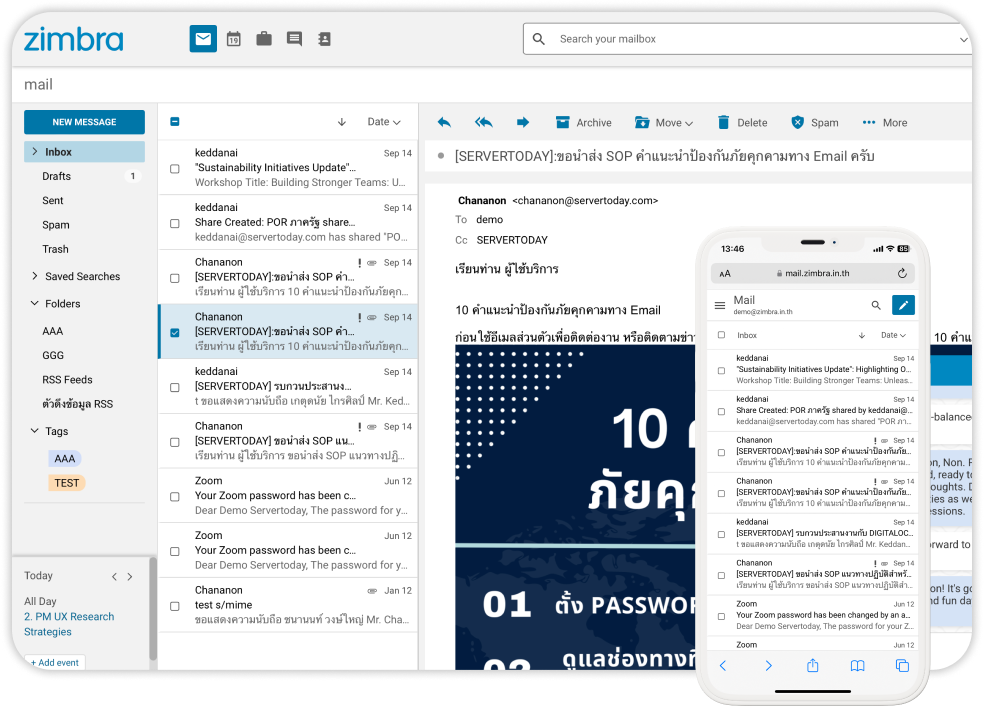Tap the phone browser share icon
984x706 pixels.
813,665
